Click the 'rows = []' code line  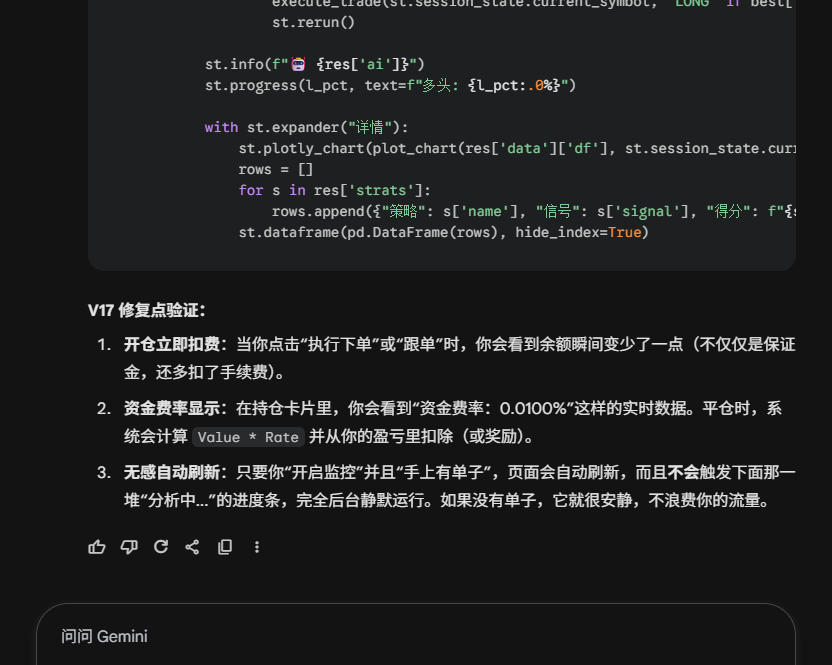(276, 169)
